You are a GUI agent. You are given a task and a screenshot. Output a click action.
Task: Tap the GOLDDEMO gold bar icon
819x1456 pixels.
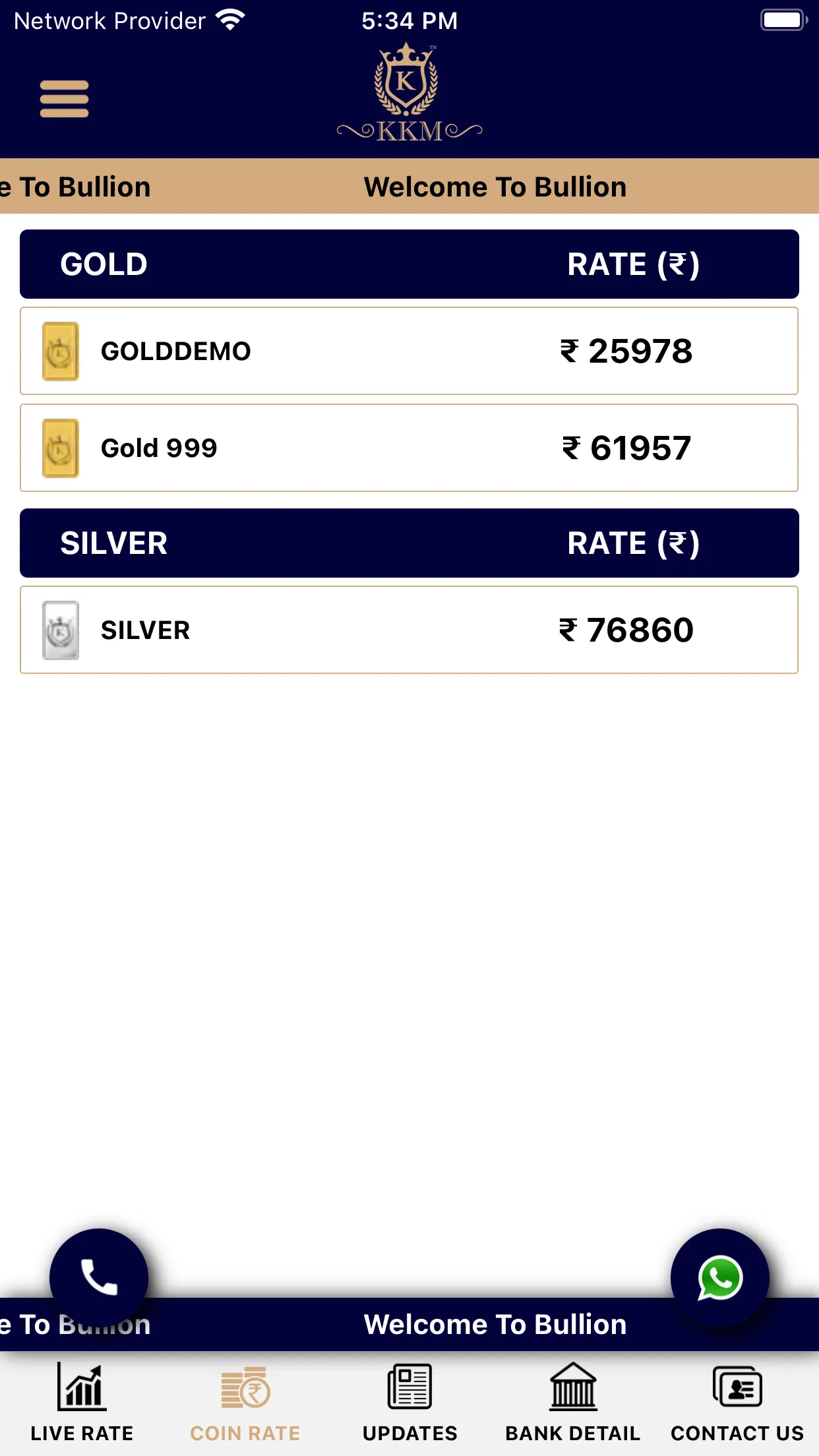point(61,351)
